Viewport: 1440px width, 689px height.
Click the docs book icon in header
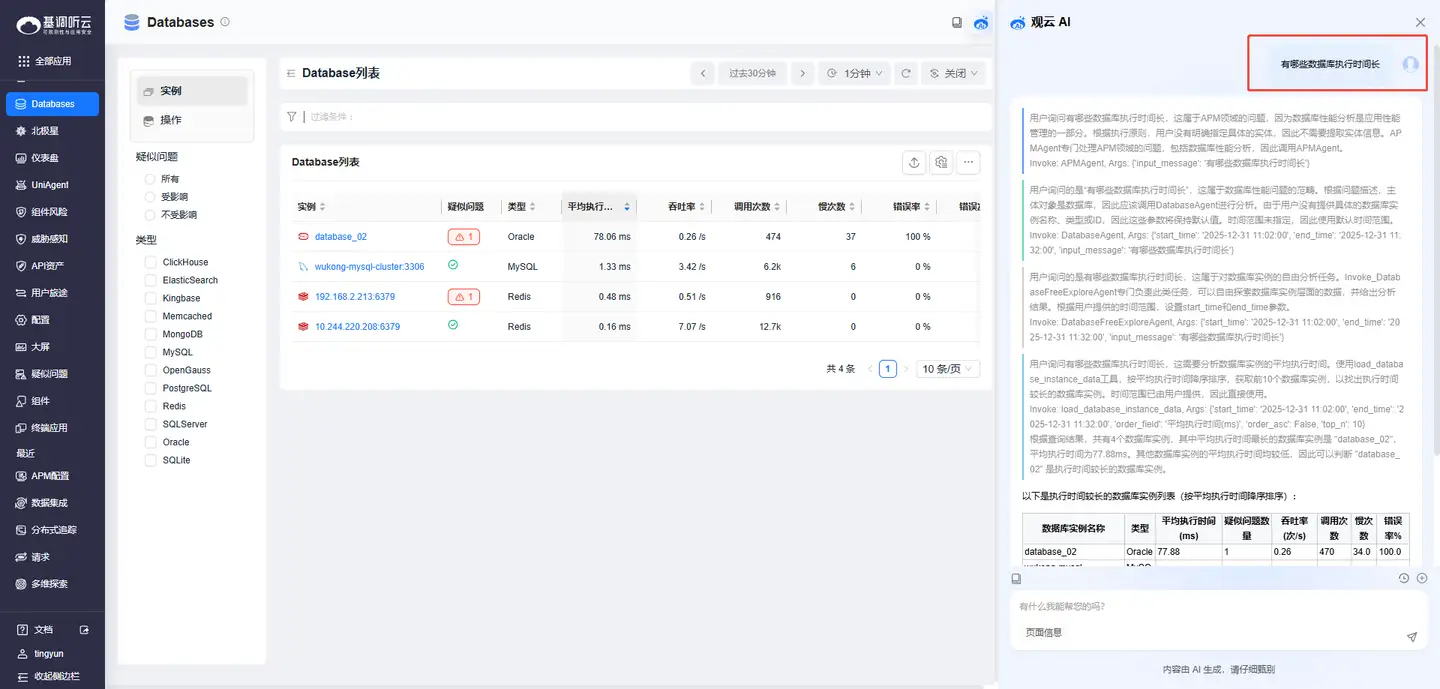pos(956,22)
